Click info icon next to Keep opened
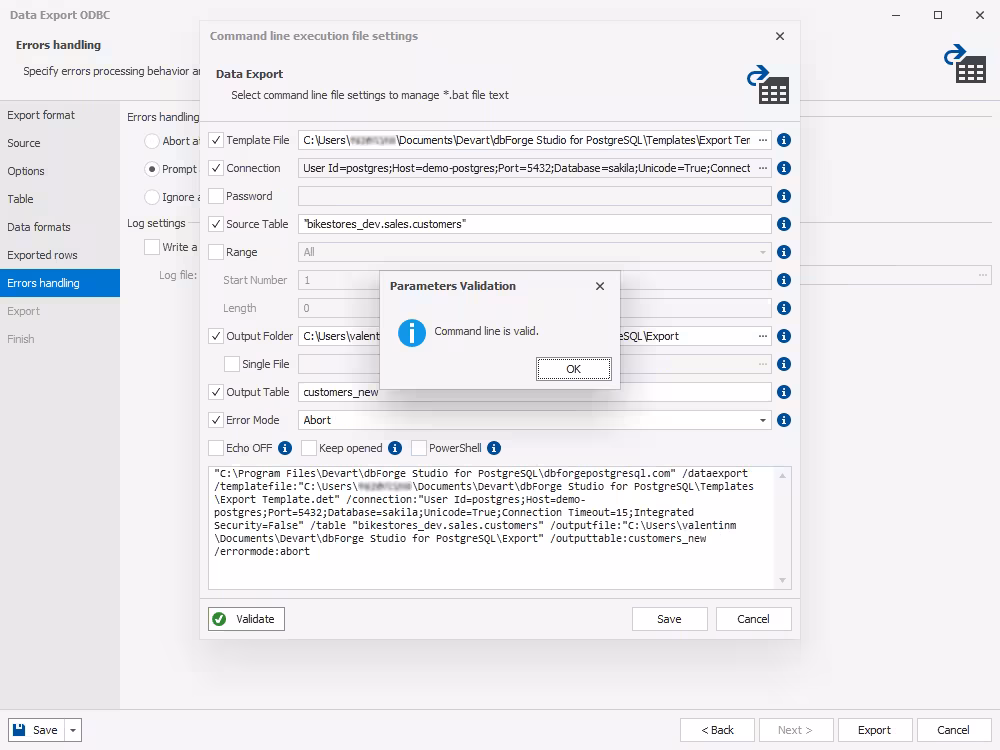Image resolution: width=1000 pixels, height=750 pixels. [395, 448]
